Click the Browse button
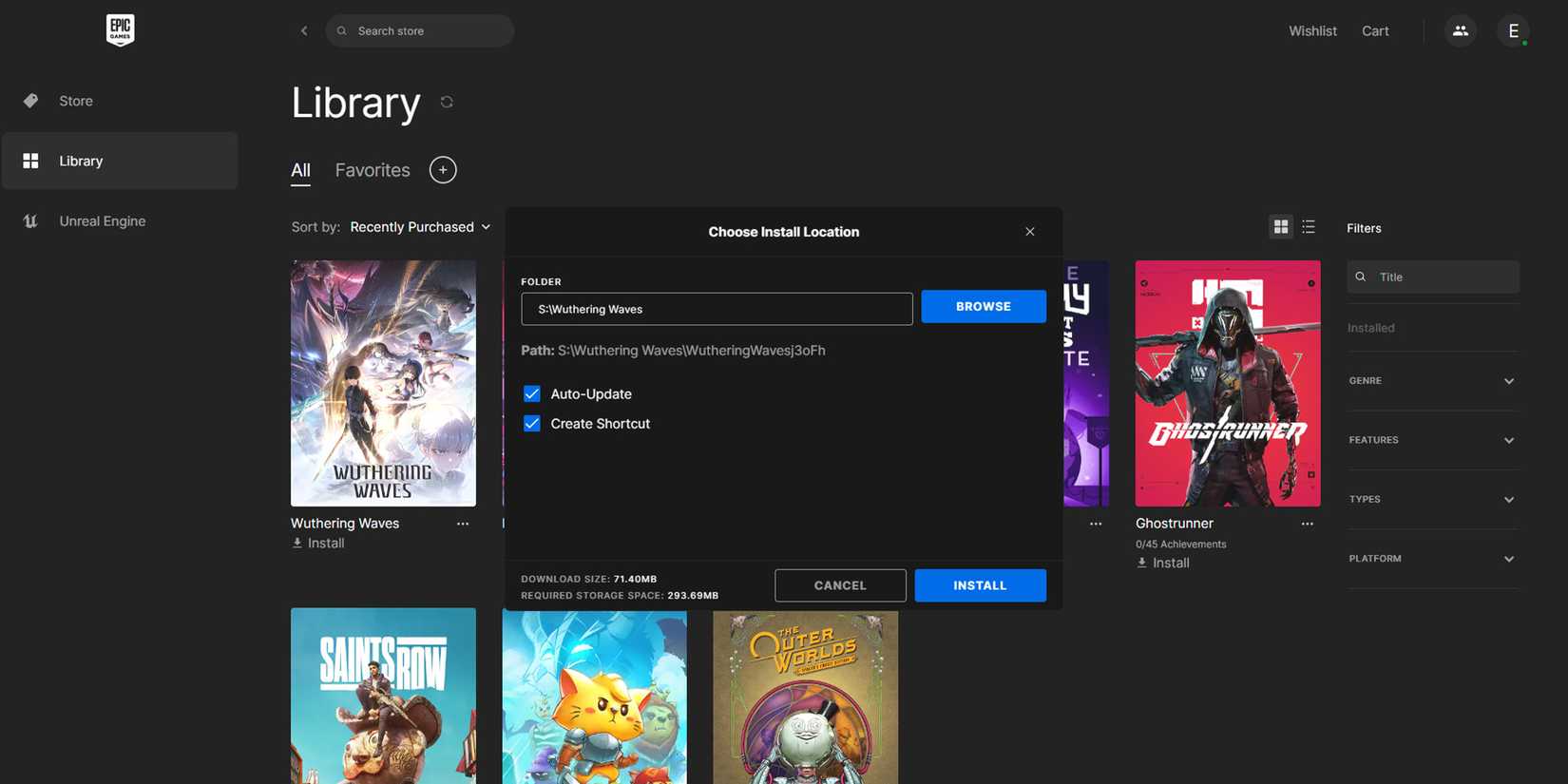The width and height of the screenshot is (1568, 784). (x=984, y=307)
